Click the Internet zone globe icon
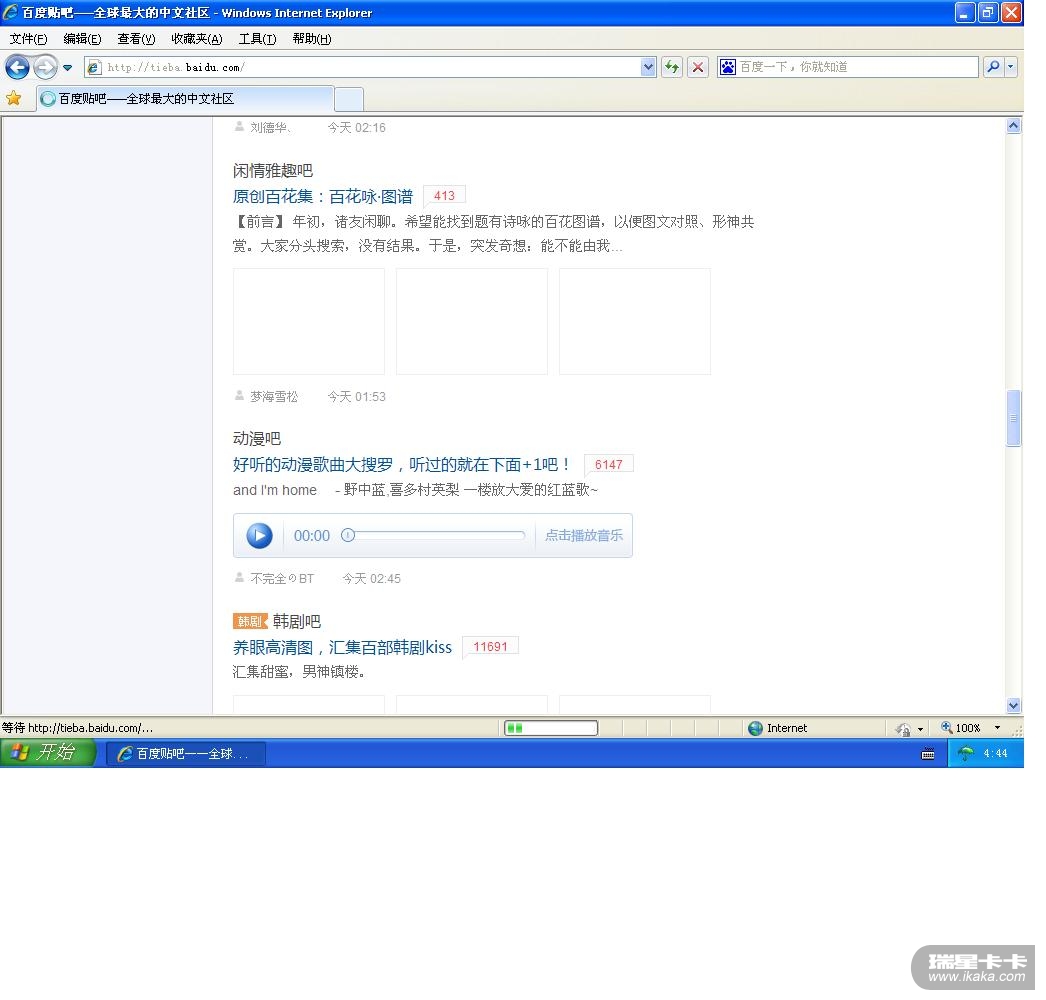This screenshot has width=1046, height=1000. click(x=755, y=728)
